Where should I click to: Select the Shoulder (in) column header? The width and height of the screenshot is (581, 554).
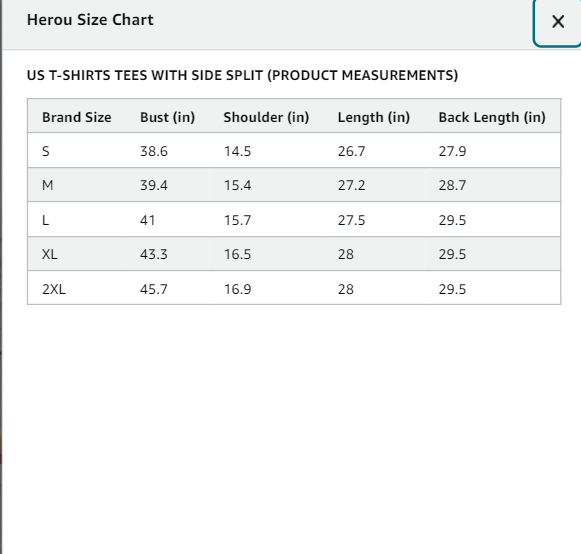(266, 117)
